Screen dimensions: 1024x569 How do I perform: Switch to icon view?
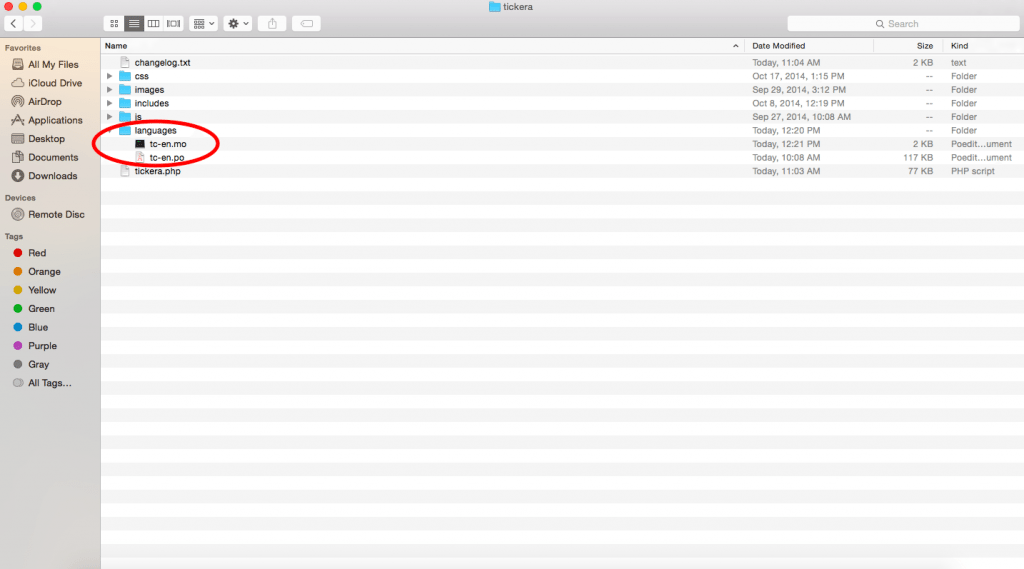click(114, 24)
